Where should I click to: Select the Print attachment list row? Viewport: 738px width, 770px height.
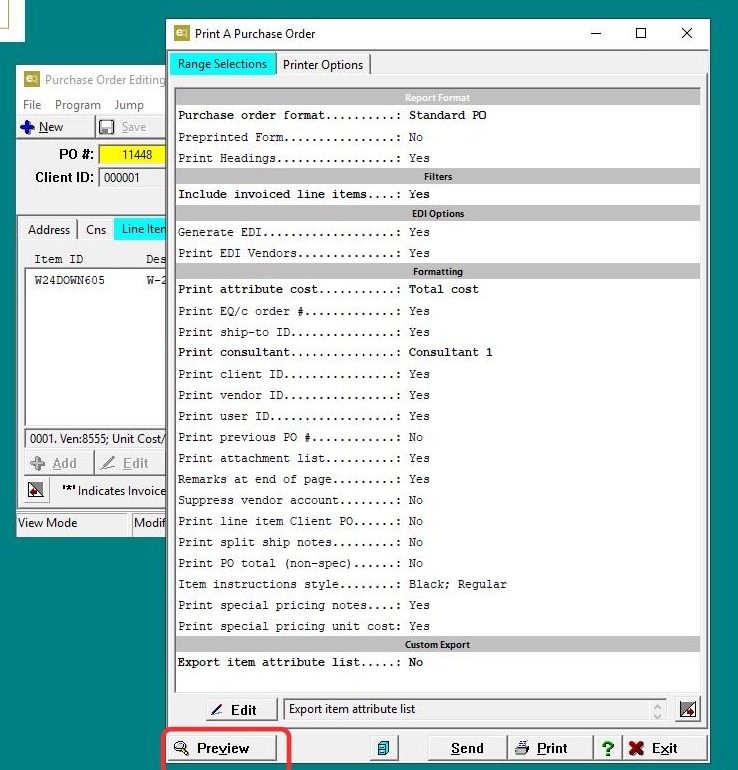tap(437, 458)
